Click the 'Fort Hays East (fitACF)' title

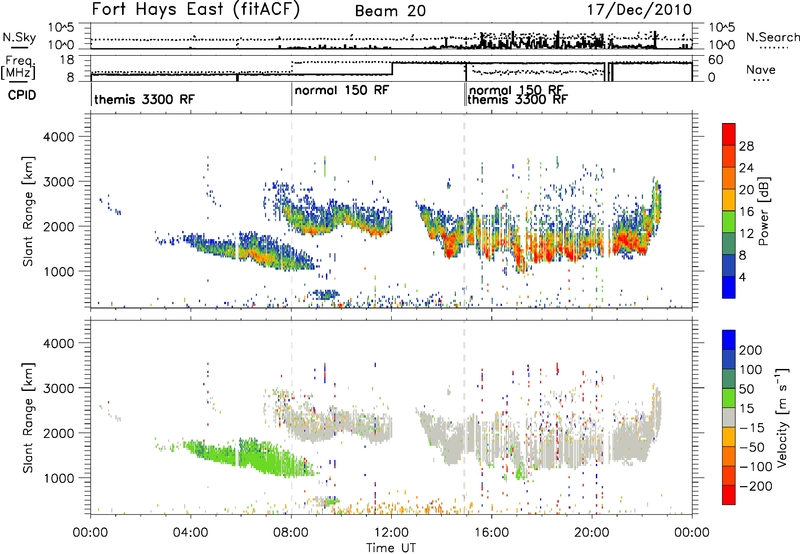tap(195, 10)
